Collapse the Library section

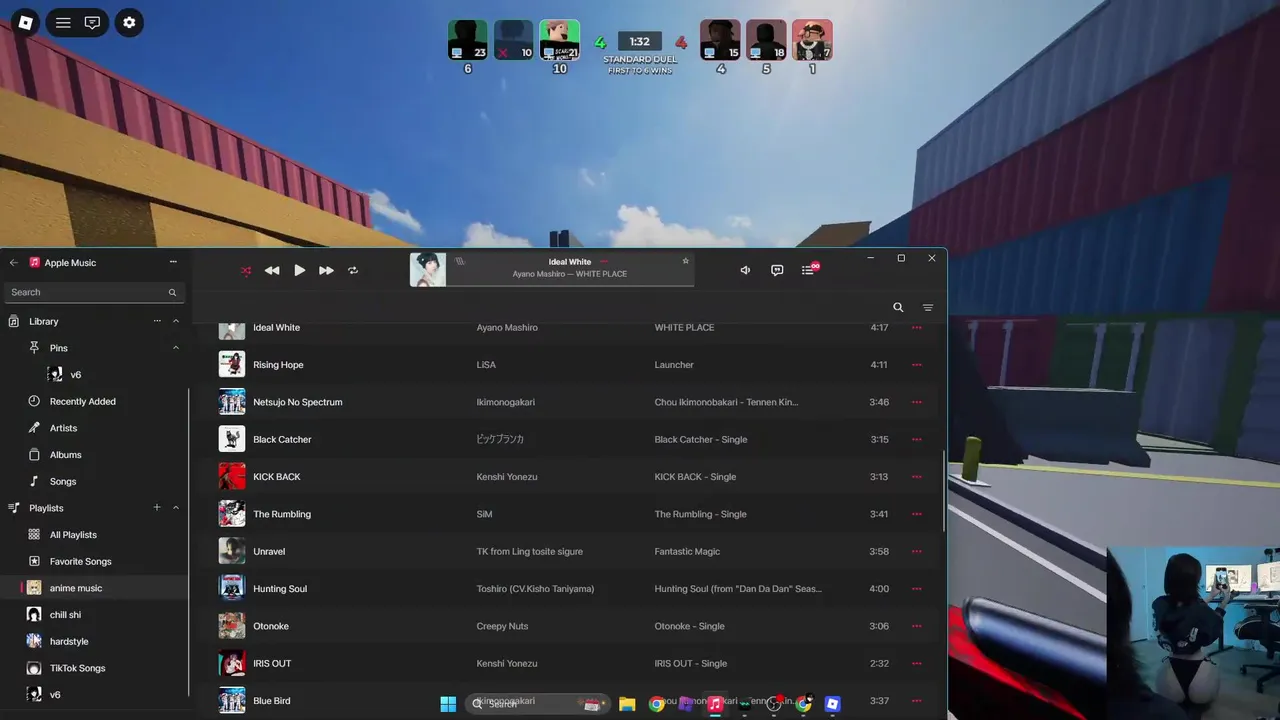[176, 321]
